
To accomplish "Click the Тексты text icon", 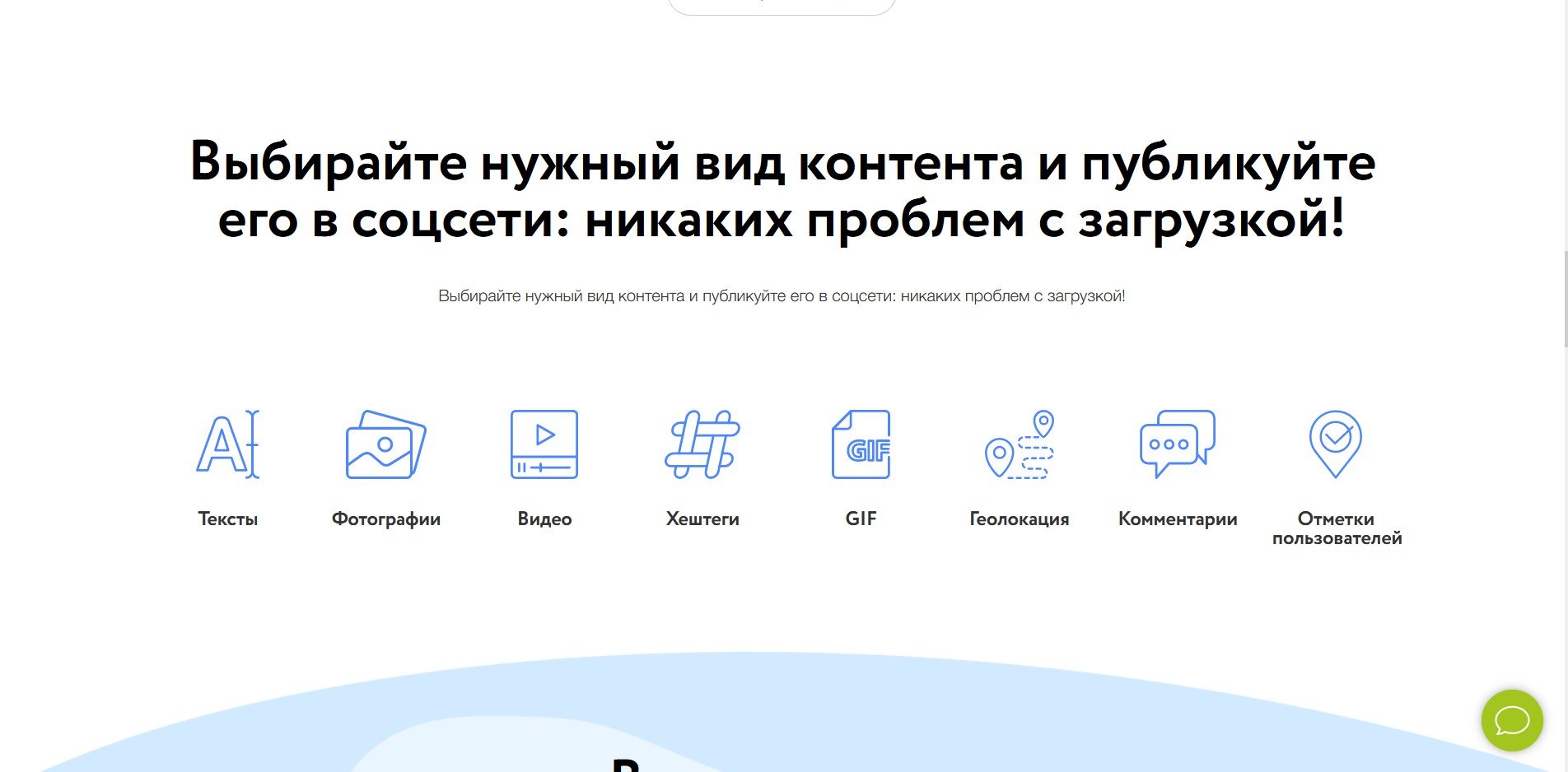I will [228, 444].
